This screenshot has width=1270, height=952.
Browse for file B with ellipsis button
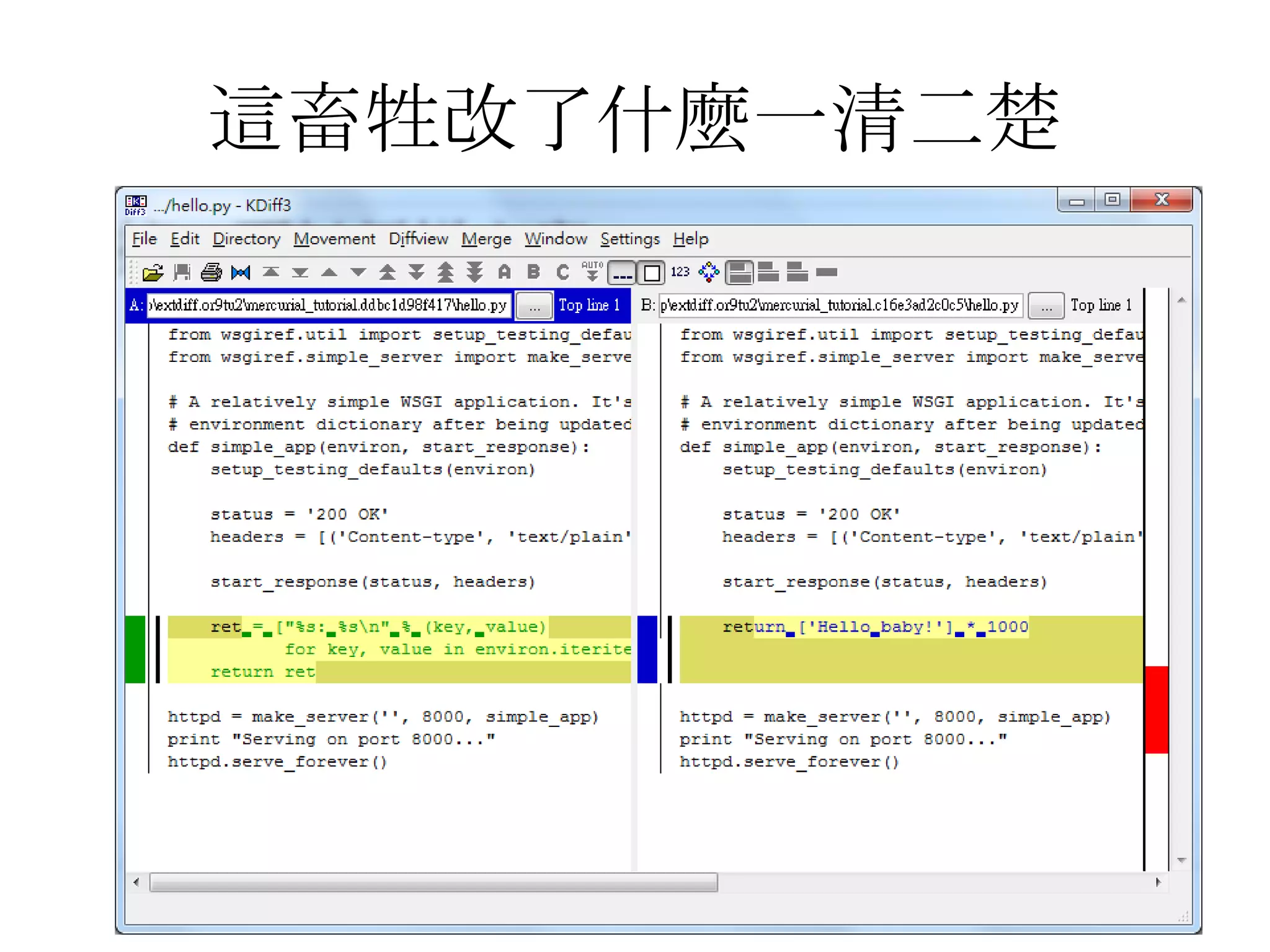point(1046,306)
